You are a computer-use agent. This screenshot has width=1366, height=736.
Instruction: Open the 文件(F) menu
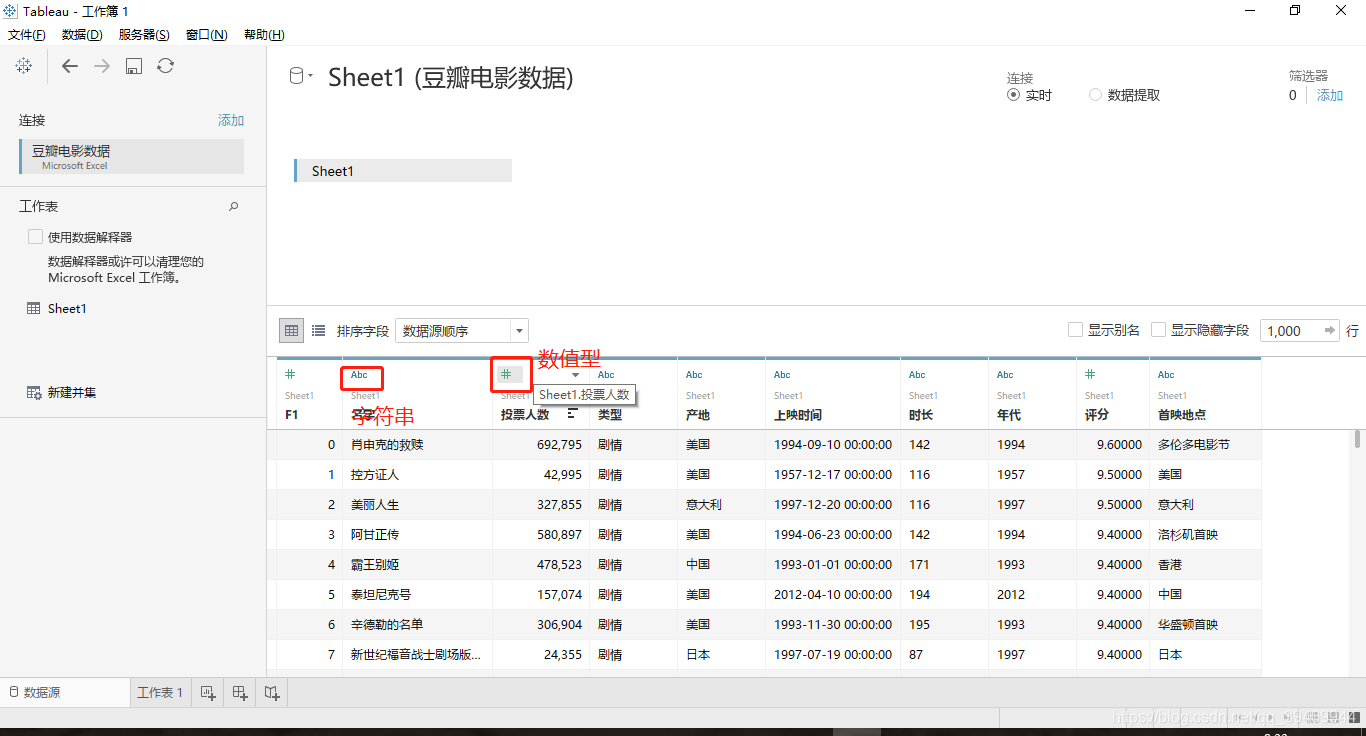coord(27,35)
